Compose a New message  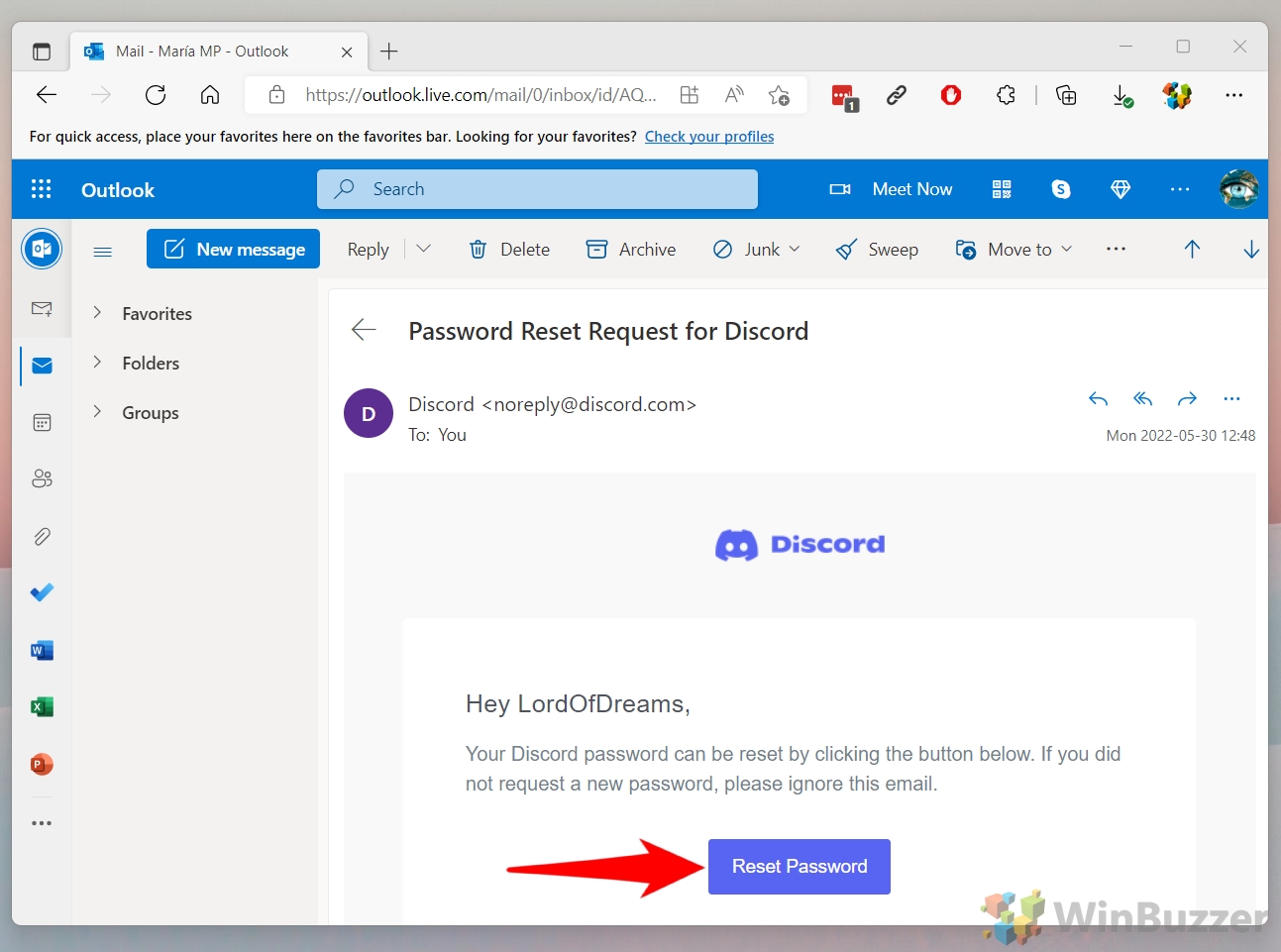[233, 249]
